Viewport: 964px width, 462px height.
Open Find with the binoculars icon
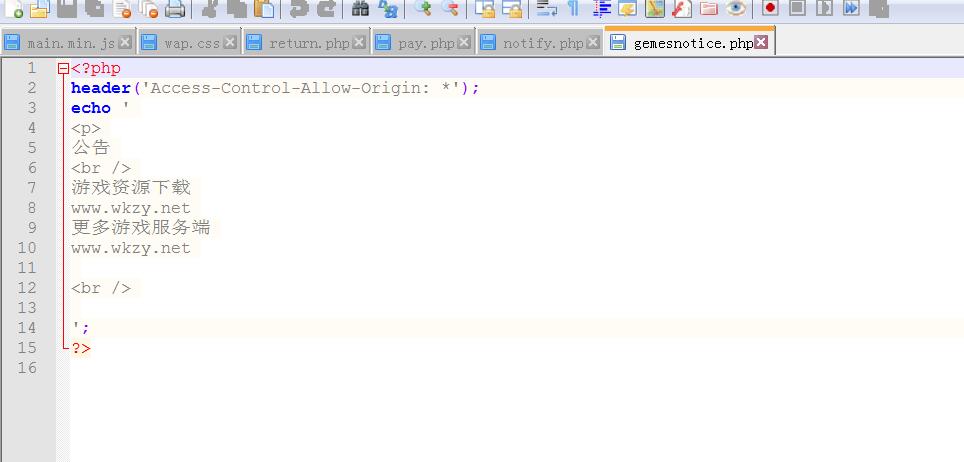tap(361, 9)
